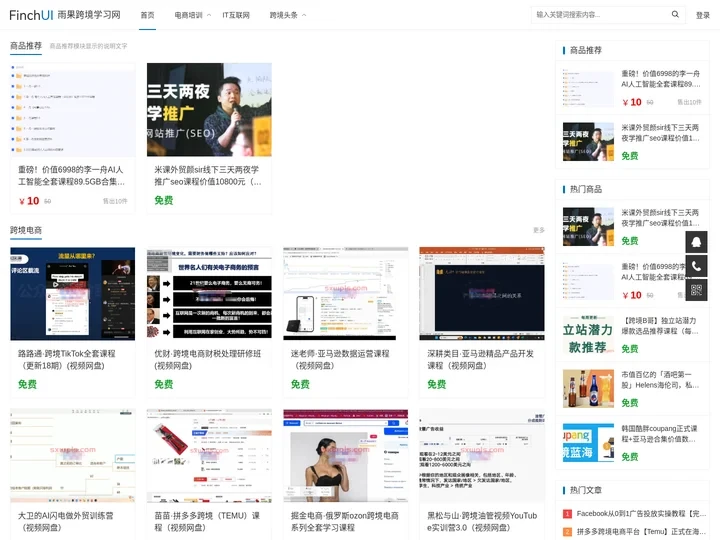Click sidebar title 【跨境B哥】独立站潜力
720x540 pixels.
pyautogui.click(x=659, y=326)
